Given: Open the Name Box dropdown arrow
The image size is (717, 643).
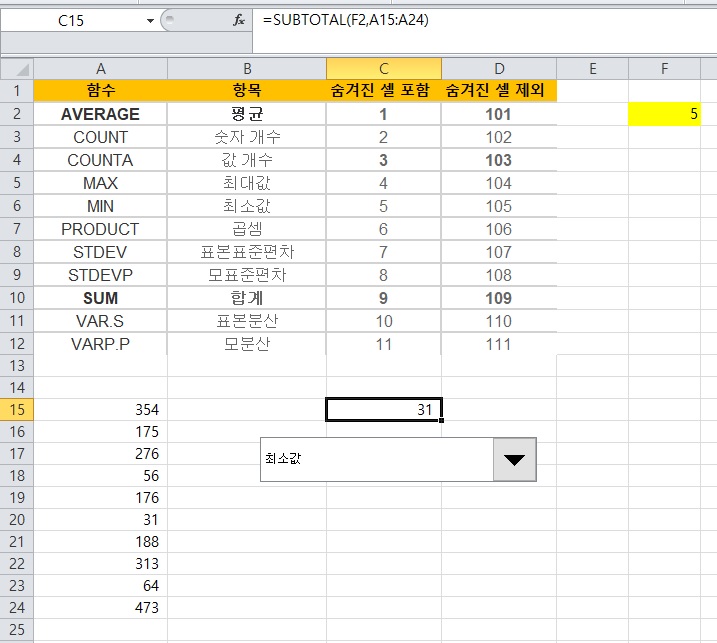Looking at the screenshot, I should point(151,20).
